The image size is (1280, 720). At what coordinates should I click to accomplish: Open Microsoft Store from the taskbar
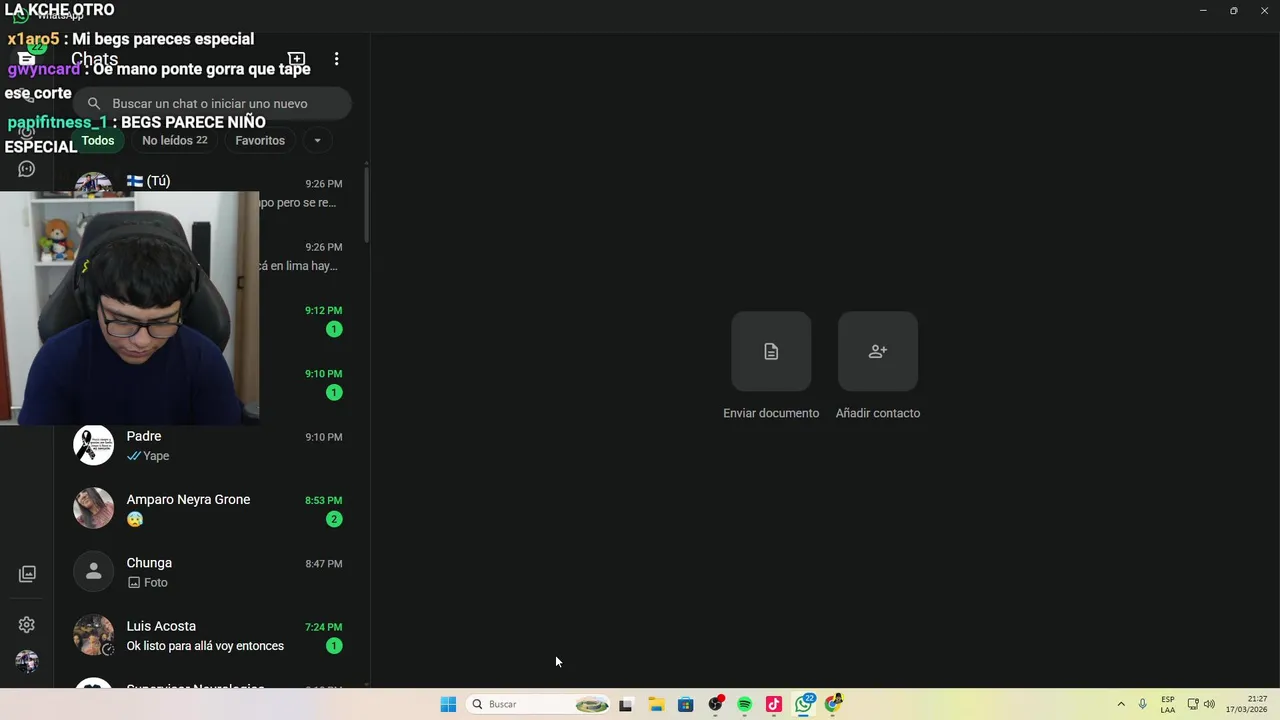coord(685,704)
